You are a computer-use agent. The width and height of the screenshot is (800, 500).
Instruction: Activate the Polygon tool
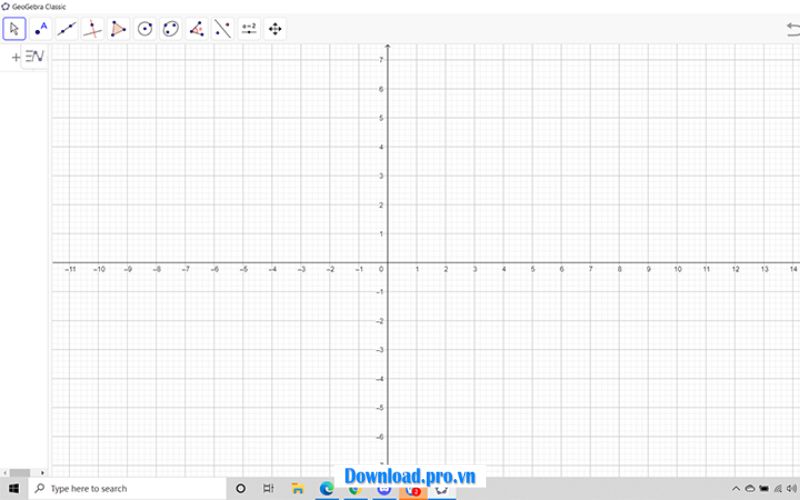tap(118, 29)
